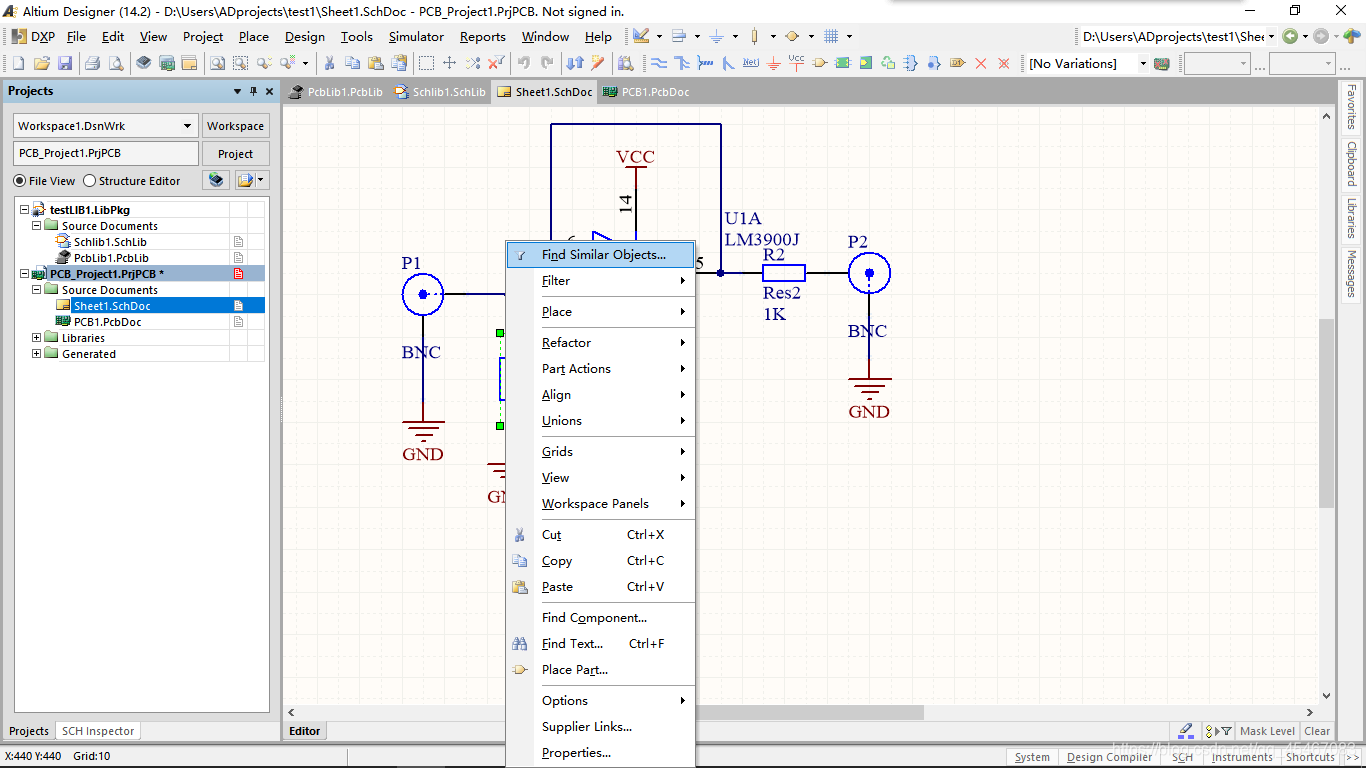This screenshot has width=1366, height=768.
Task: Click the Fit Document zoom icon
Action: (217, 63)
